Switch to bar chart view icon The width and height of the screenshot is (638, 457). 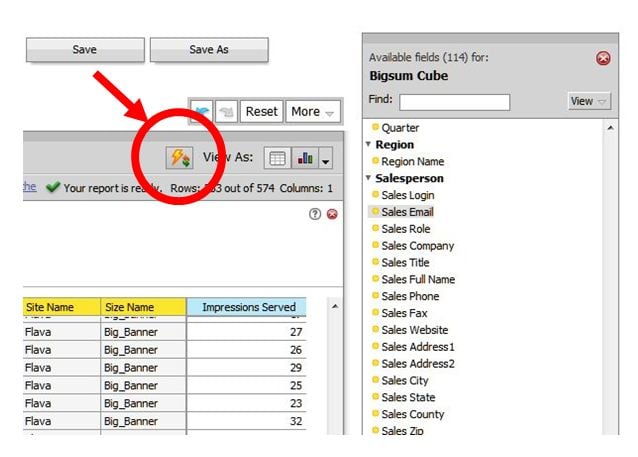pyautogui.click(x=306, y=158)
